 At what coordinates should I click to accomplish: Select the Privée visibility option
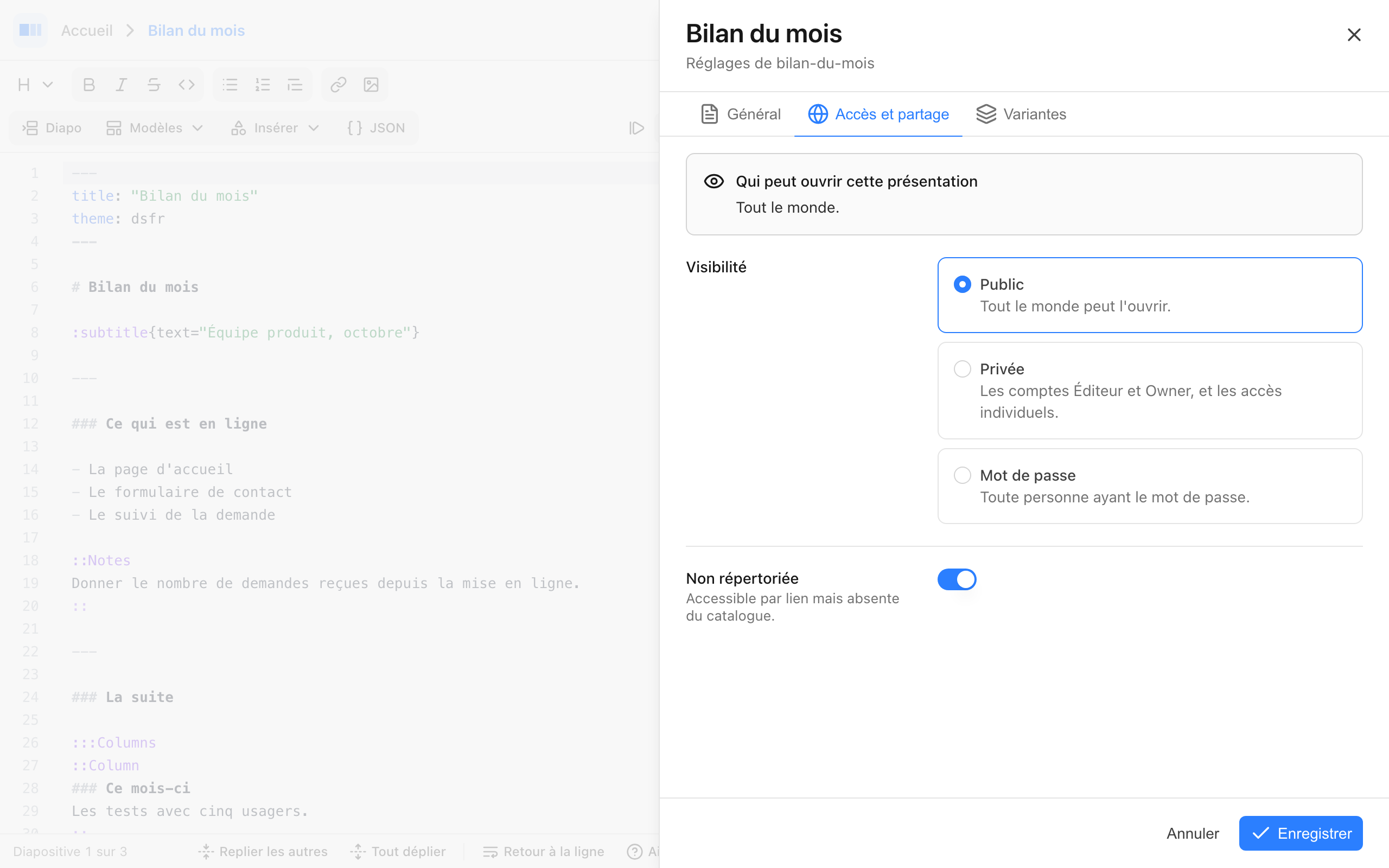pos(1150,391)
